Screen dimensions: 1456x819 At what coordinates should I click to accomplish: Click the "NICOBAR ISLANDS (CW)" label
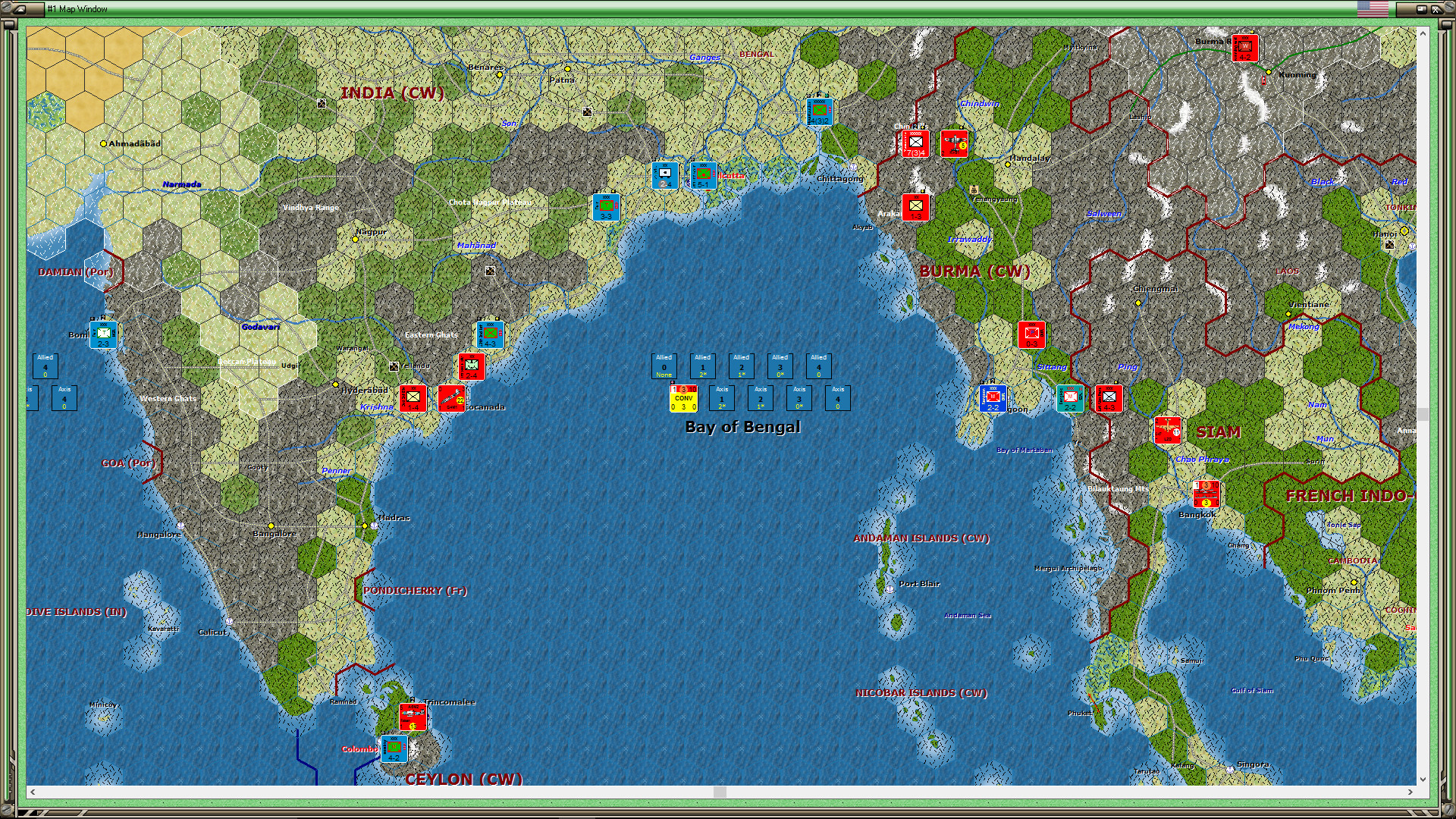[921, 693]
